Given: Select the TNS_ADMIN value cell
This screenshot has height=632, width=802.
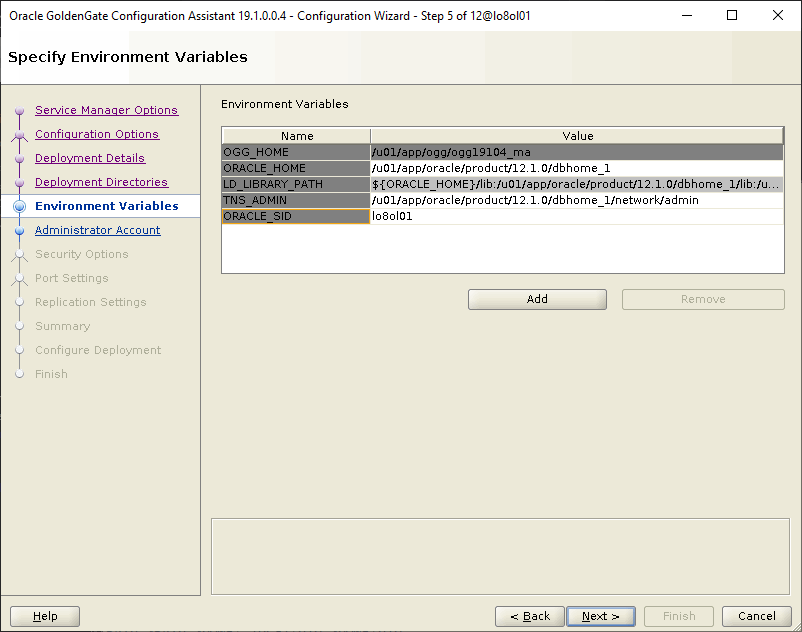Looking at the screenshot, I should pos(576,200).
